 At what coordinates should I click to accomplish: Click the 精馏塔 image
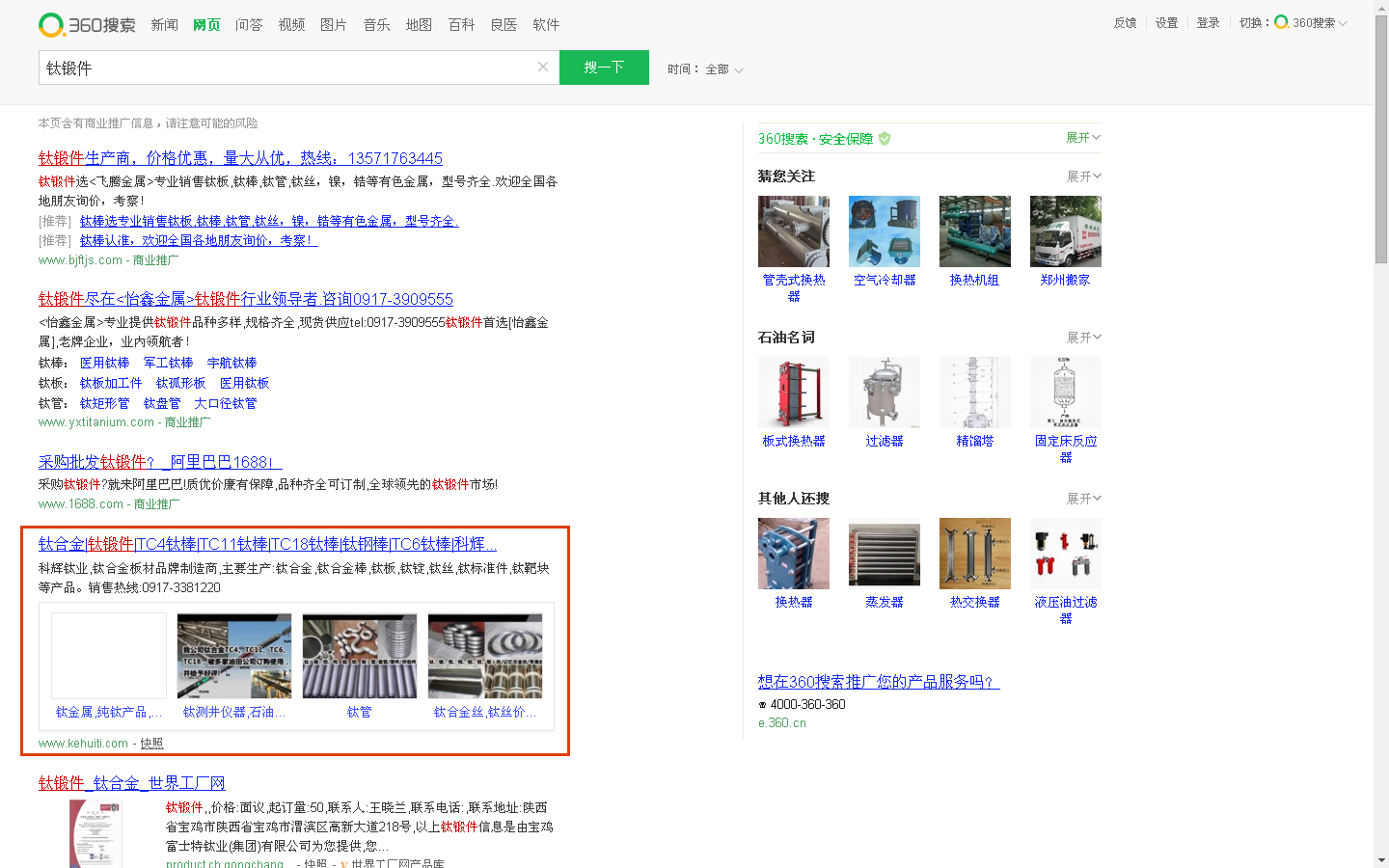pyautogui.click(x=975, y=393)
